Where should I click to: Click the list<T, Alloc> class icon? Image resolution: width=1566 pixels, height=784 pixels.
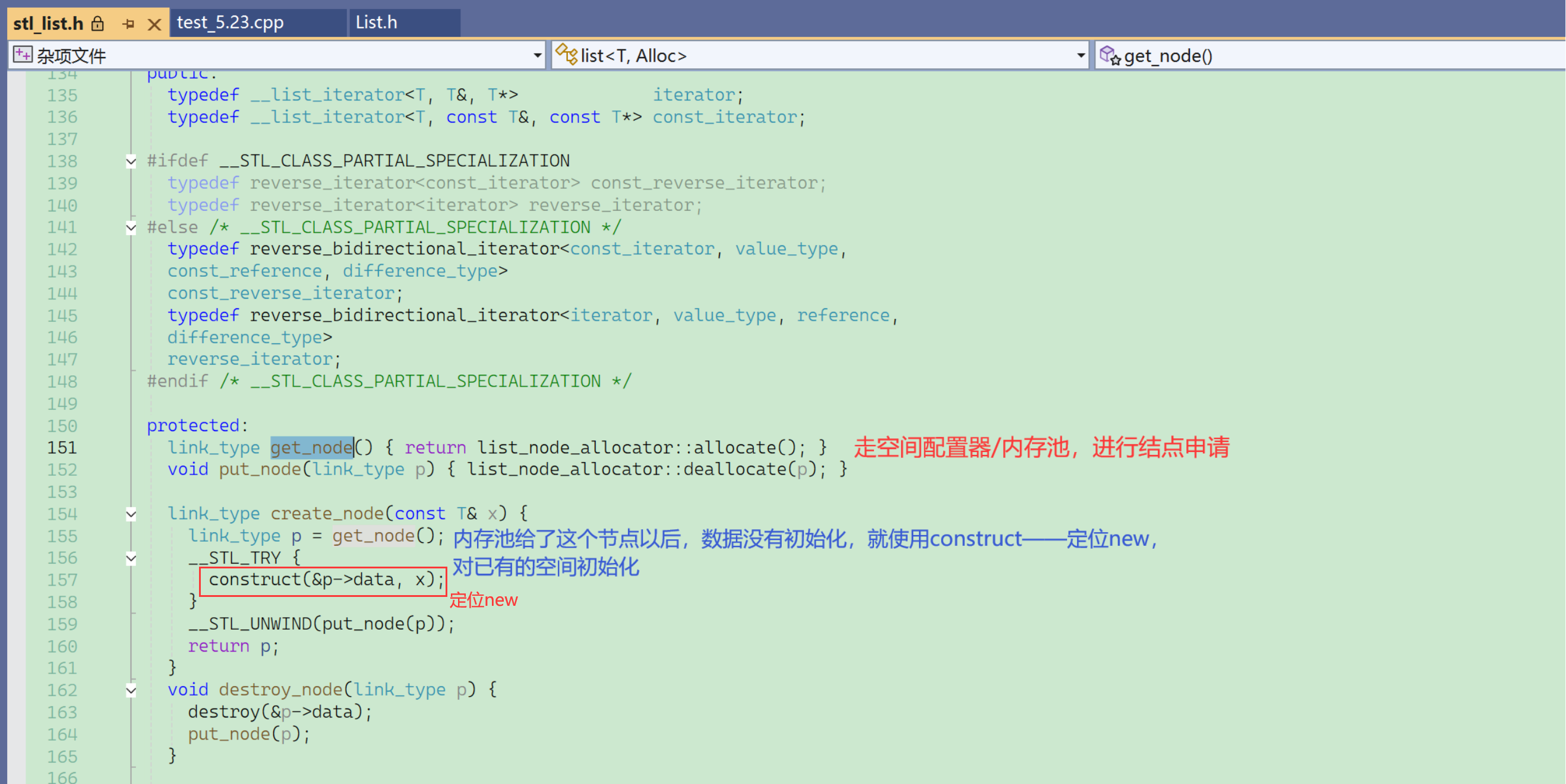coord(566,55)
